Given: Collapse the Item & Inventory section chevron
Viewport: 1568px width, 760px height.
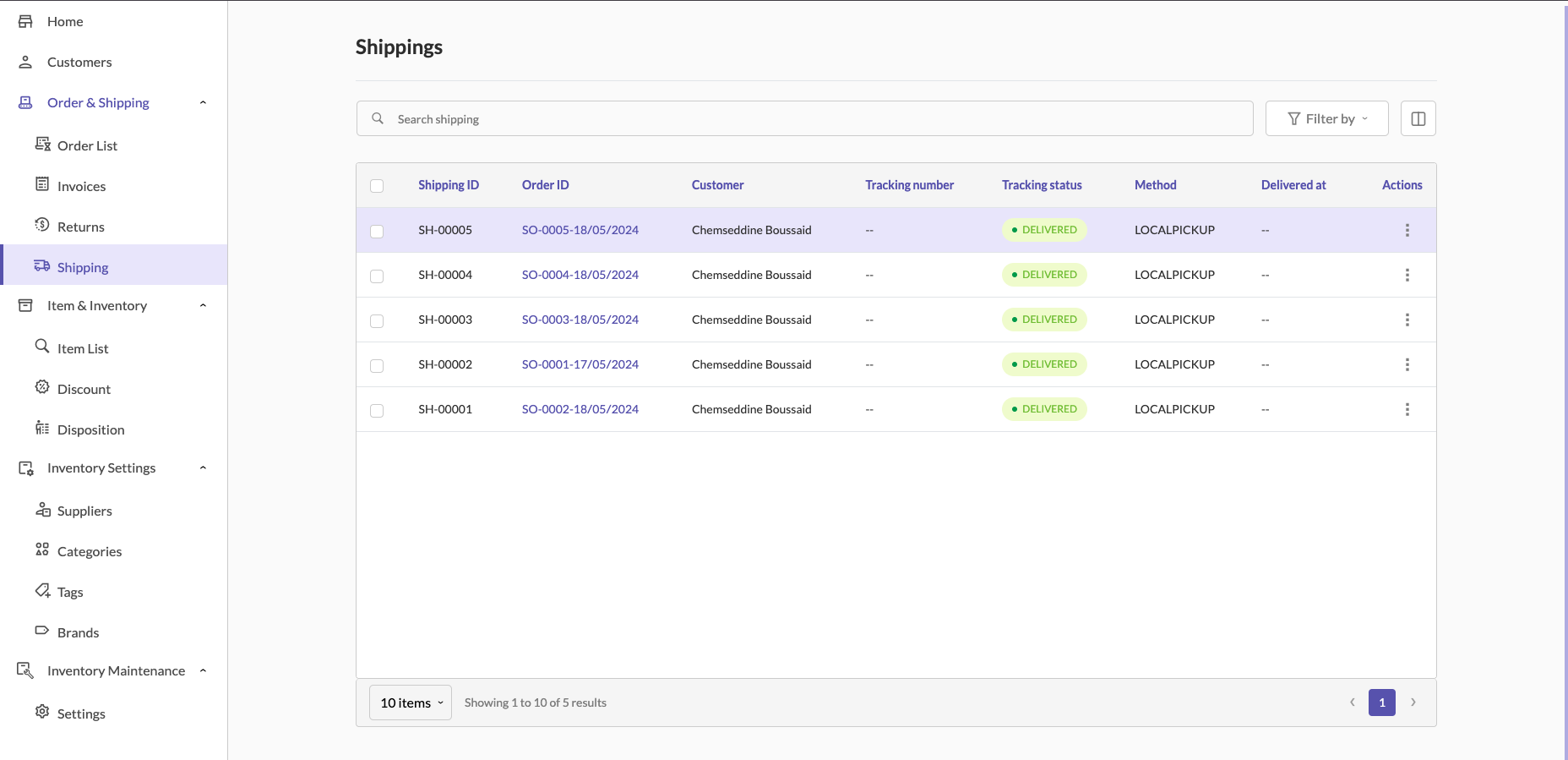Looking at the screenshot, I should pyautogui.click(x=203, y=305).
